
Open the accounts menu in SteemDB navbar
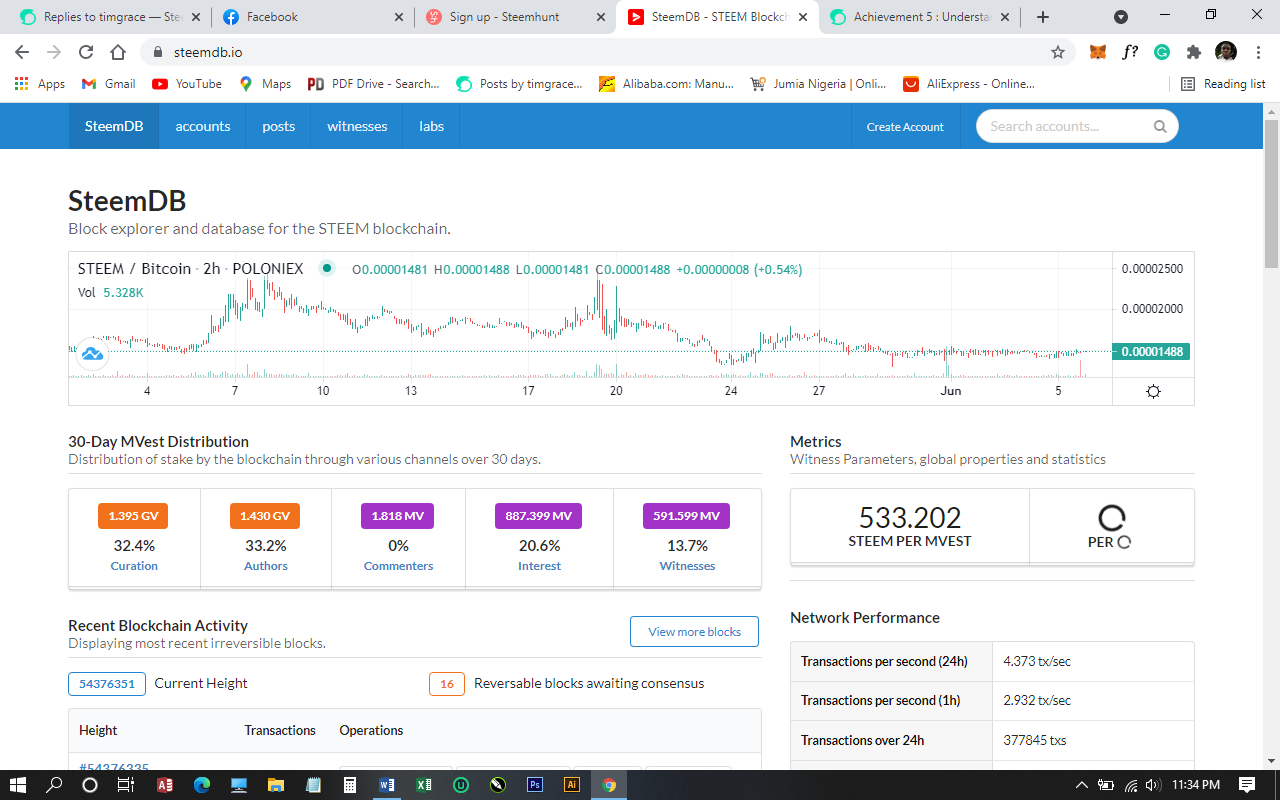(x=203, y=126)
